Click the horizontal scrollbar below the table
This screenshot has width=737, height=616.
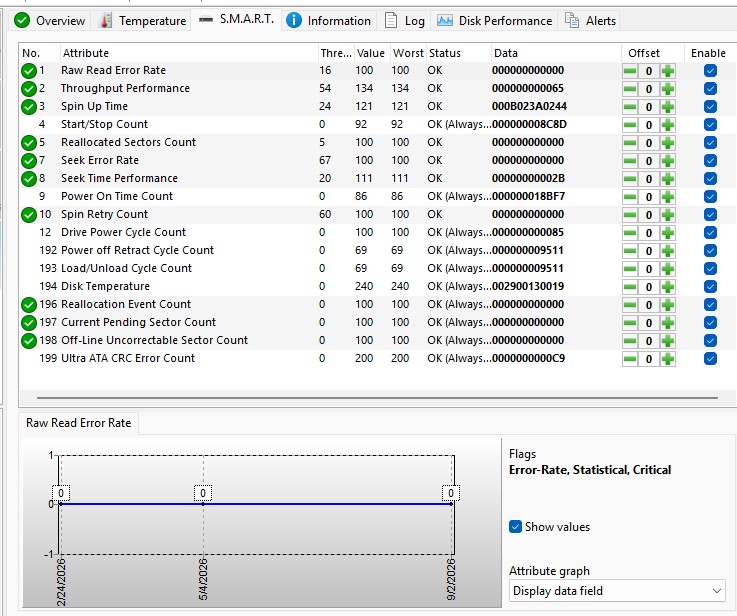point(377,398)
